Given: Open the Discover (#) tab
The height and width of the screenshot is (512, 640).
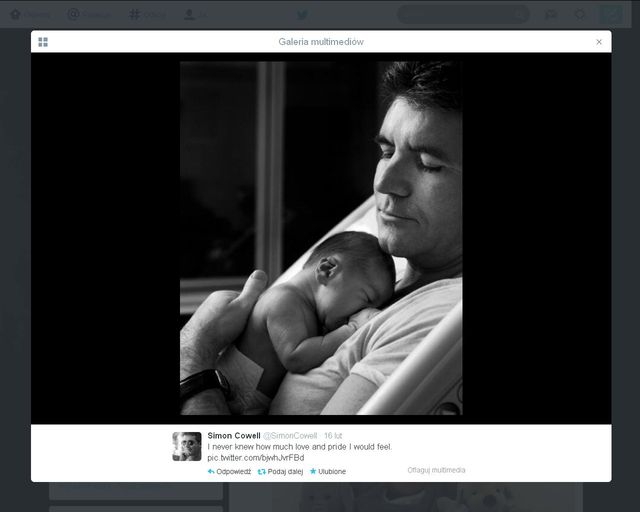Looking at the screenshot, I should point(147,15).
